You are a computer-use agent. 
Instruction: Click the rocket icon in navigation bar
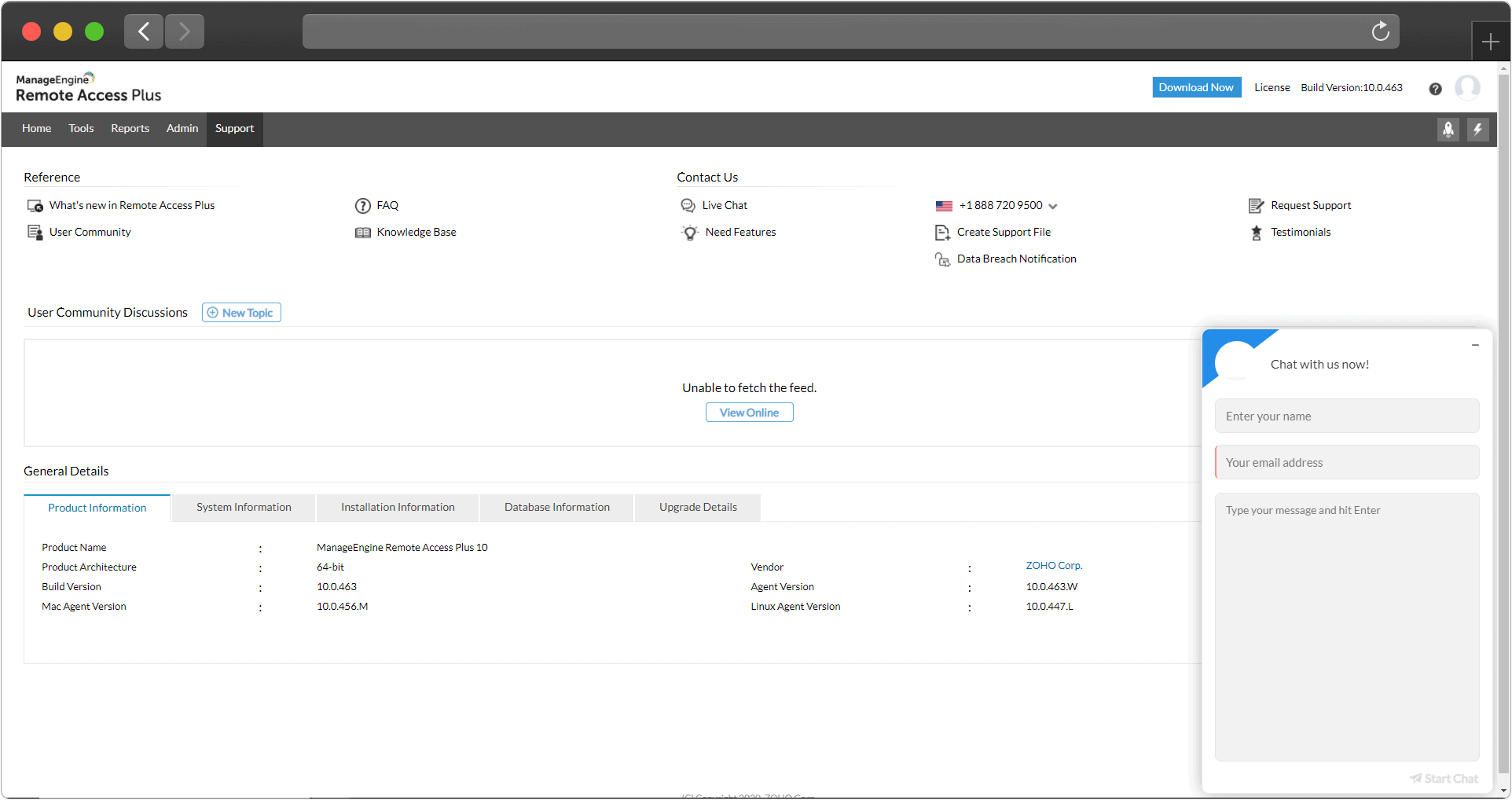(x=1448, y=130)
